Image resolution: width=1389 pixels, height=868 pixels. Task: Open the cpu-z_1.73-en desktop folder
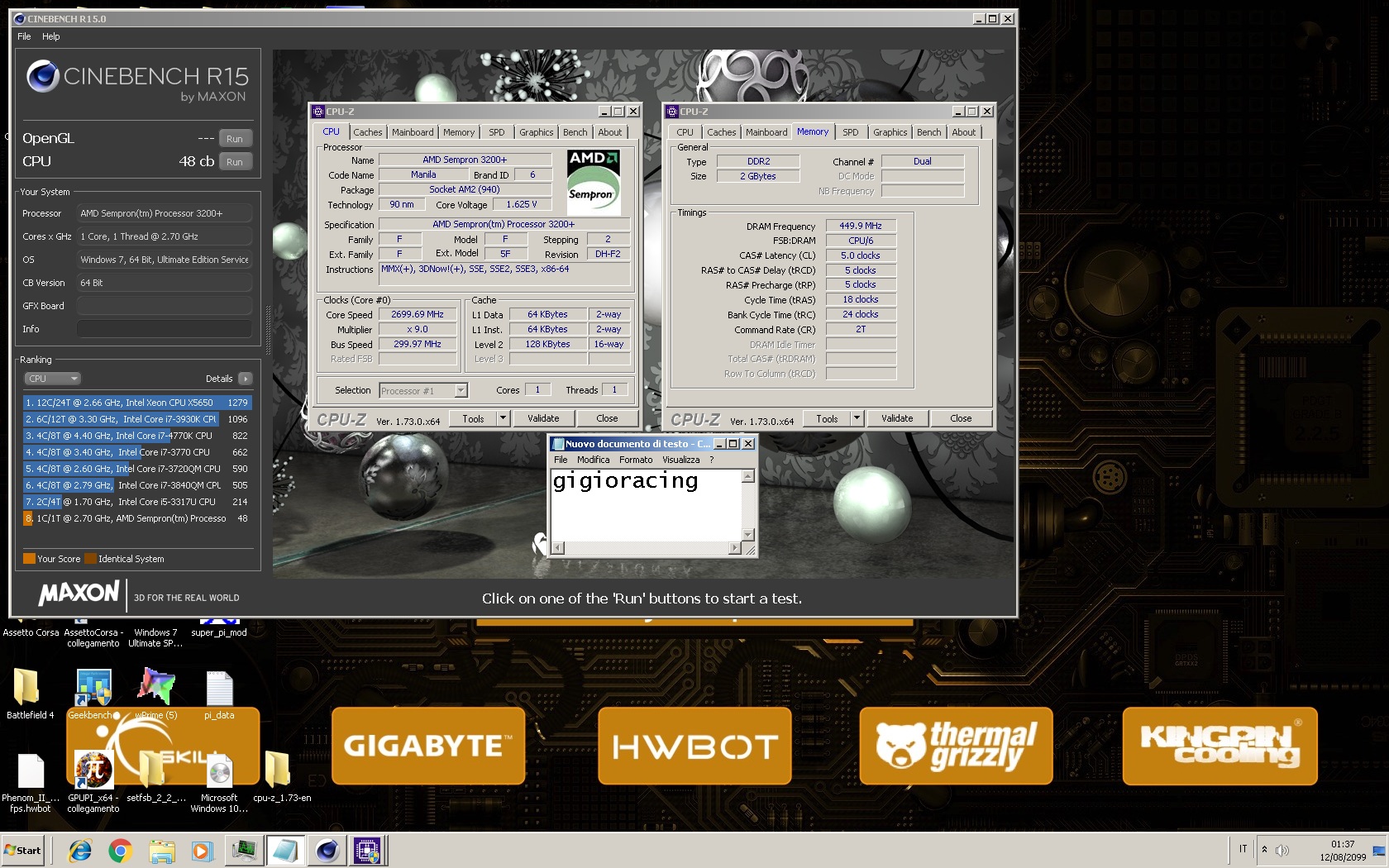(x=278, y=770)
